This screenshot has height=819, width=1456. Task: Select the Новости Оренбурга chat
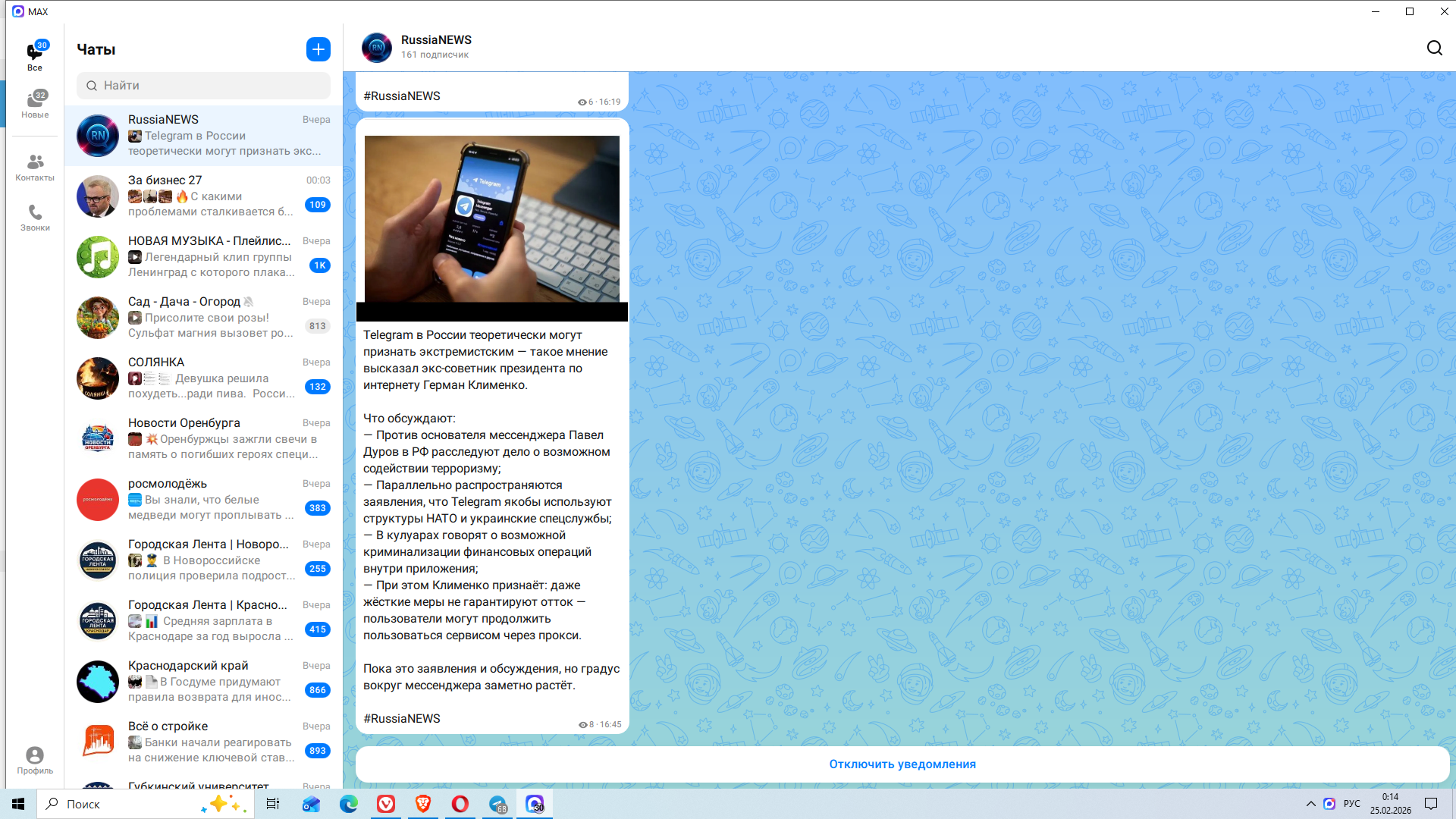(203, 438)
